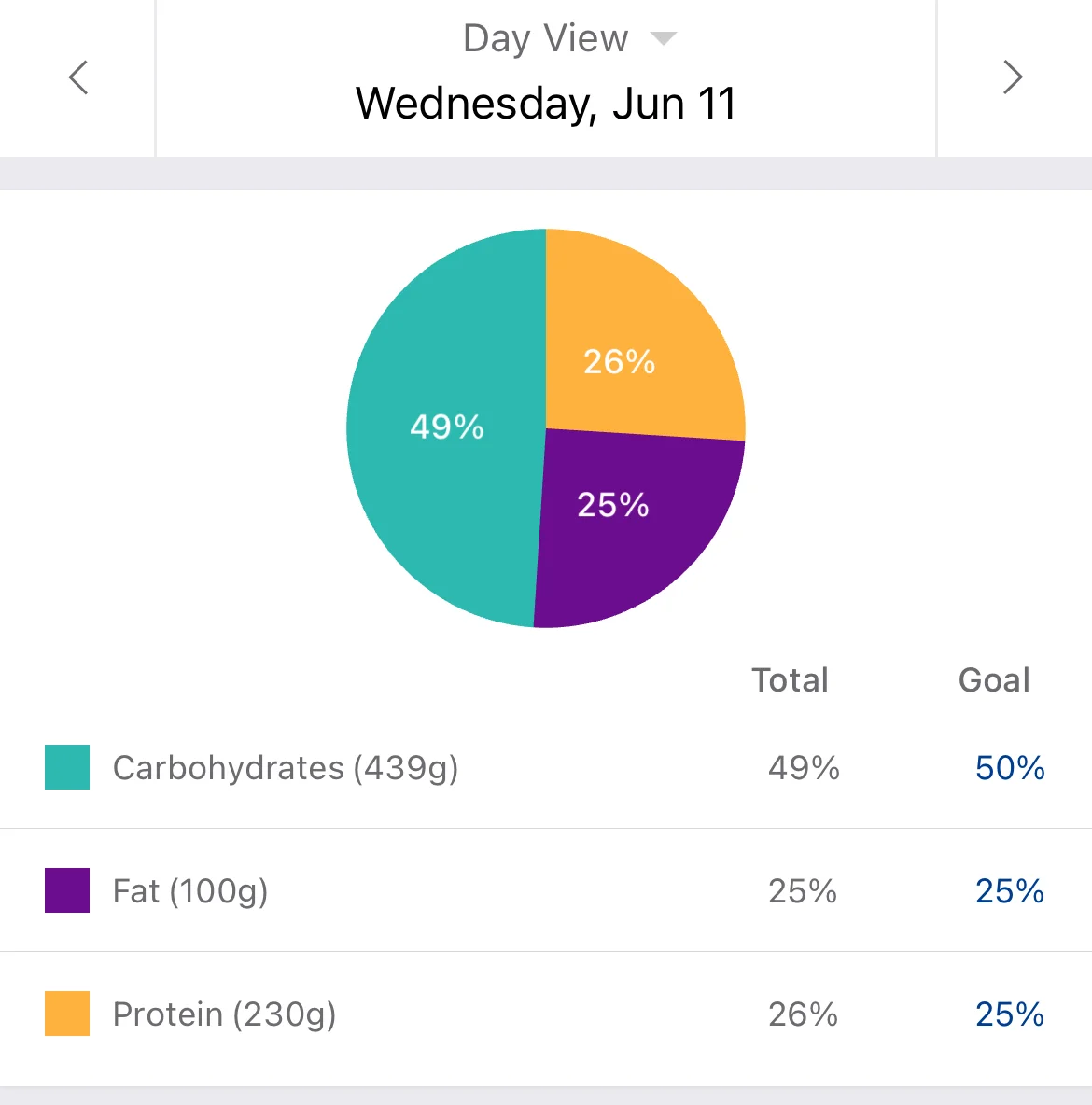Image resolution: width=1092 pixels, height=1105 pixels.
Task: Tap the teal 49% carbohydrates pie slice
Action: point(446,427)
